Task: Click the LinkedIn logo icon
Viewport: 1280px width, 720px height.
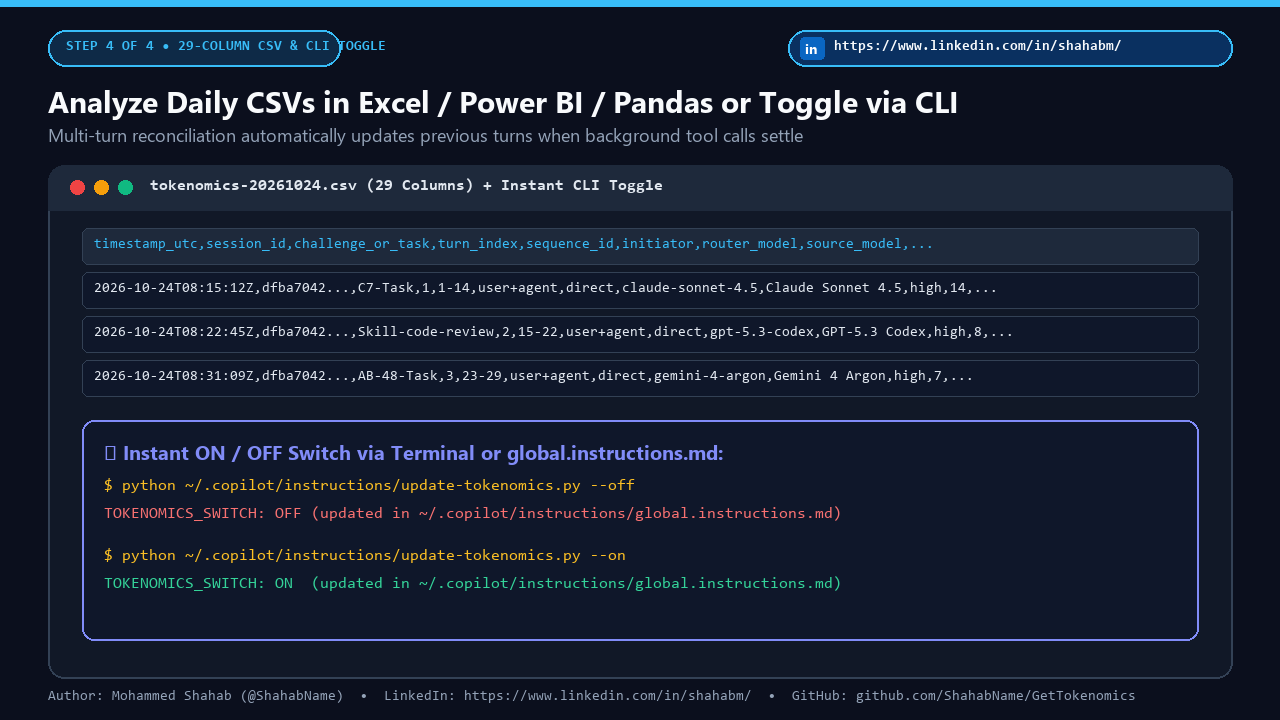Action: point(812,48)
